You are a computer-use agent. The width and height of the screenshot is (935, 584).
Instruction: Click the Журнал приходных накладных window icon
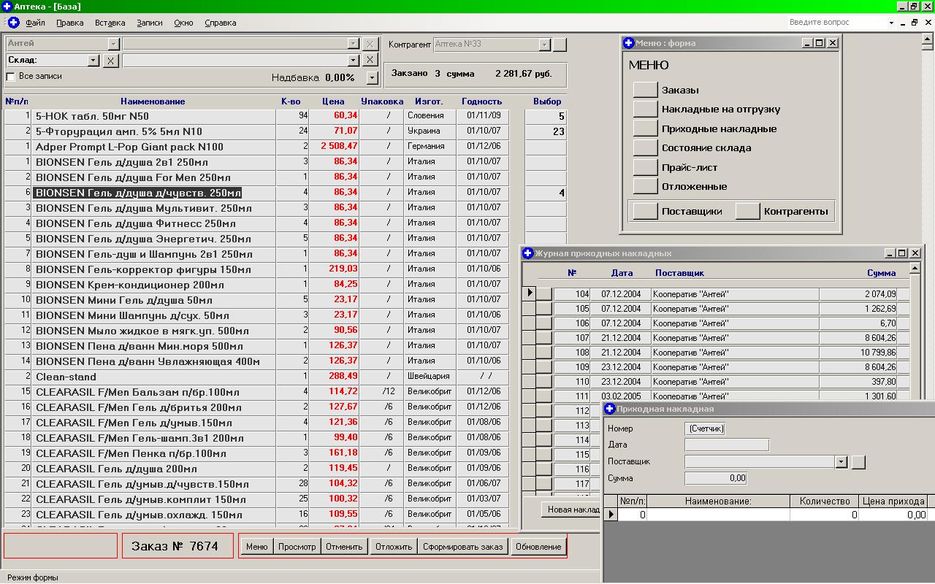pos(528,254)
